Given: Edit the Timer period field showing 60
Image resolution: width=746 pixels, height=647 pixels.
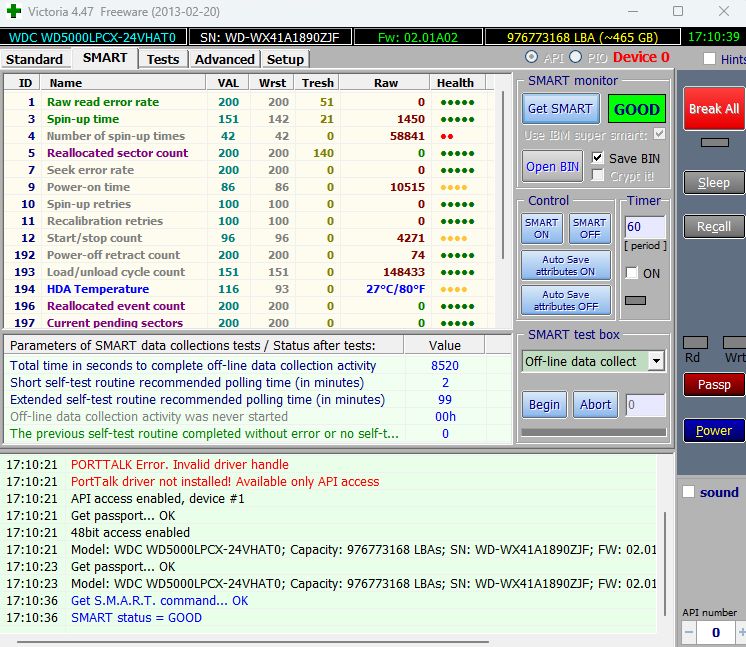Looking at the screenshot, I should pyautogui.click(x=645, y=227).
